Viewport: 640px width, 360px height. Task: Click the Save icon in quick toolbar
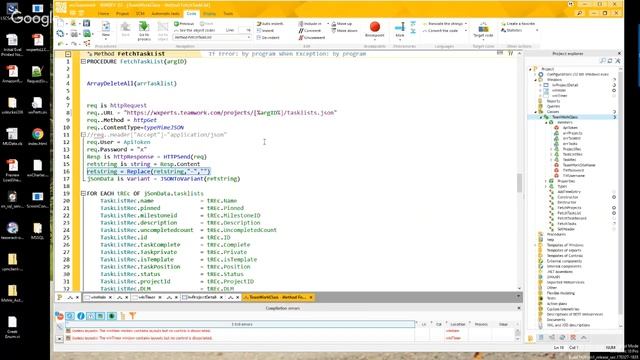pos(87,23)
